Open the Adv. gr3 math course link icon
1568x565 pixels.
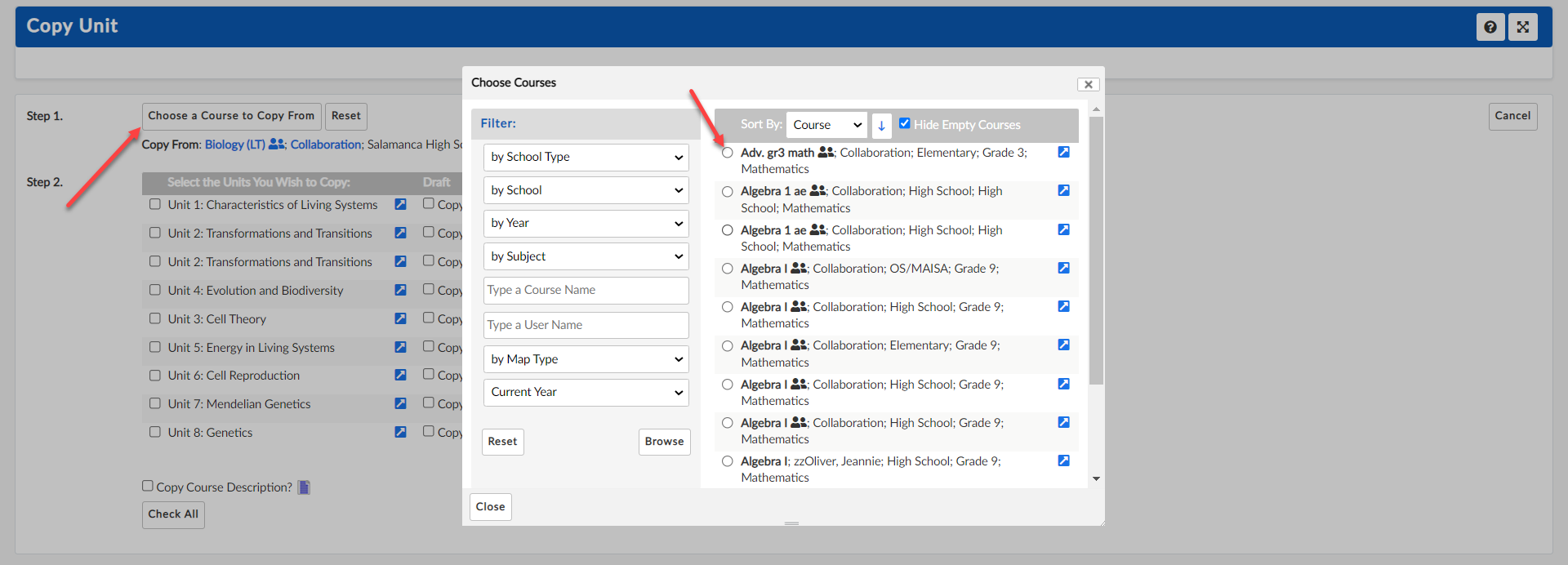coord(1063,153)
